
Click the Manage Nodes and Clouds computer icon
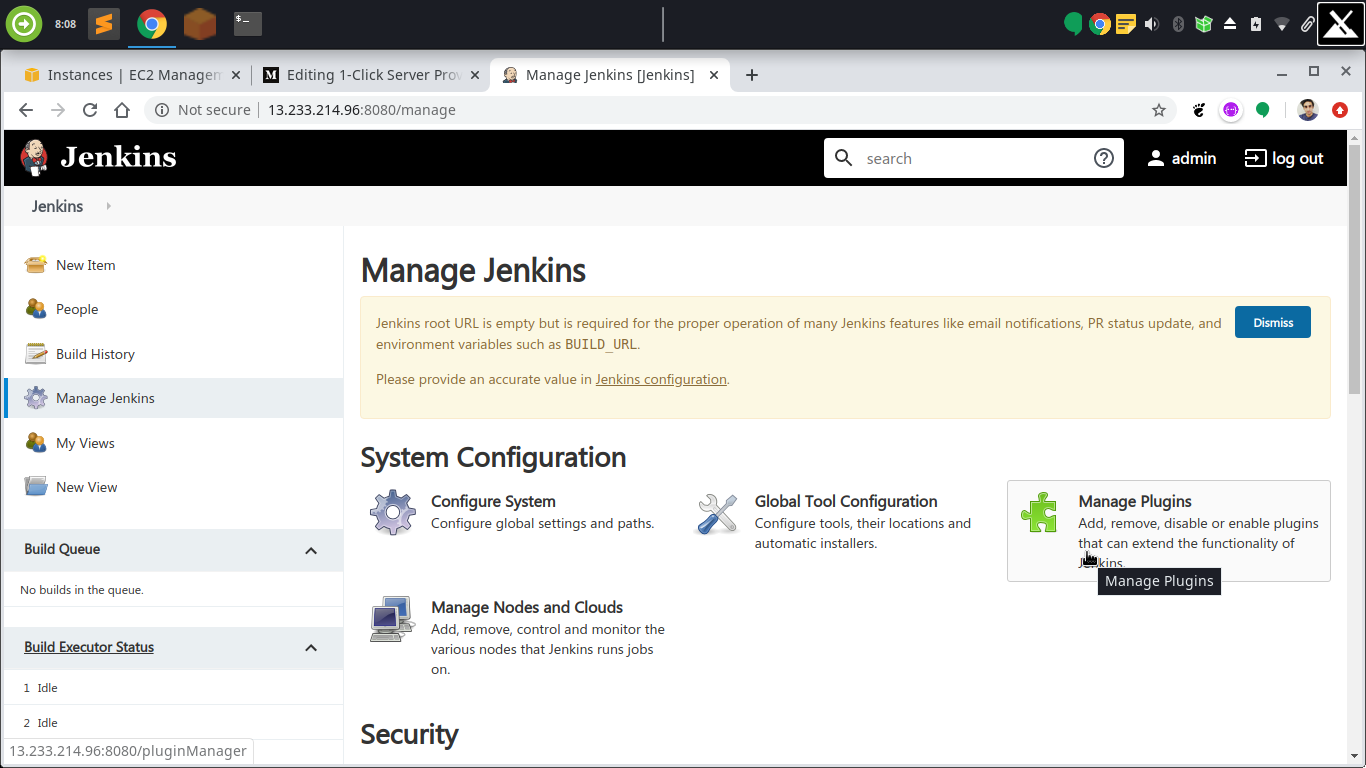click(x=391, y=618)
